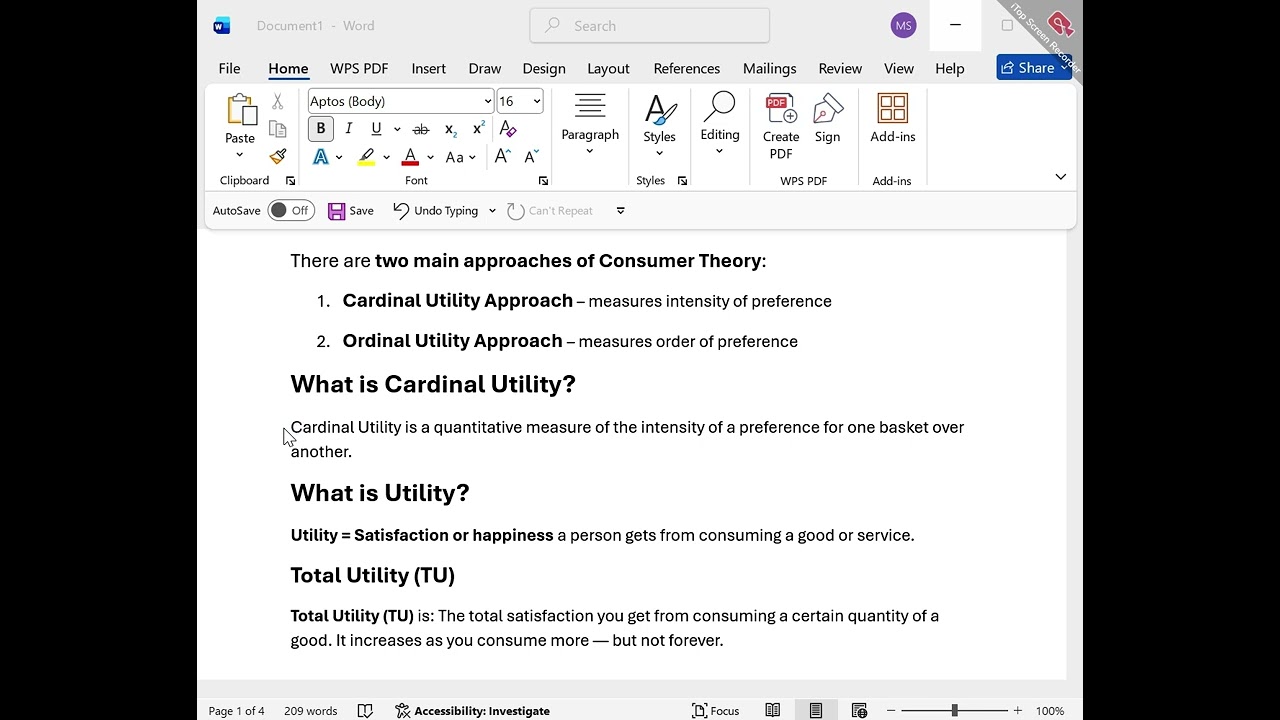This screenshot has width=1280, height=720.
Task: Apply subscript formatting
Action: [450, 129]
